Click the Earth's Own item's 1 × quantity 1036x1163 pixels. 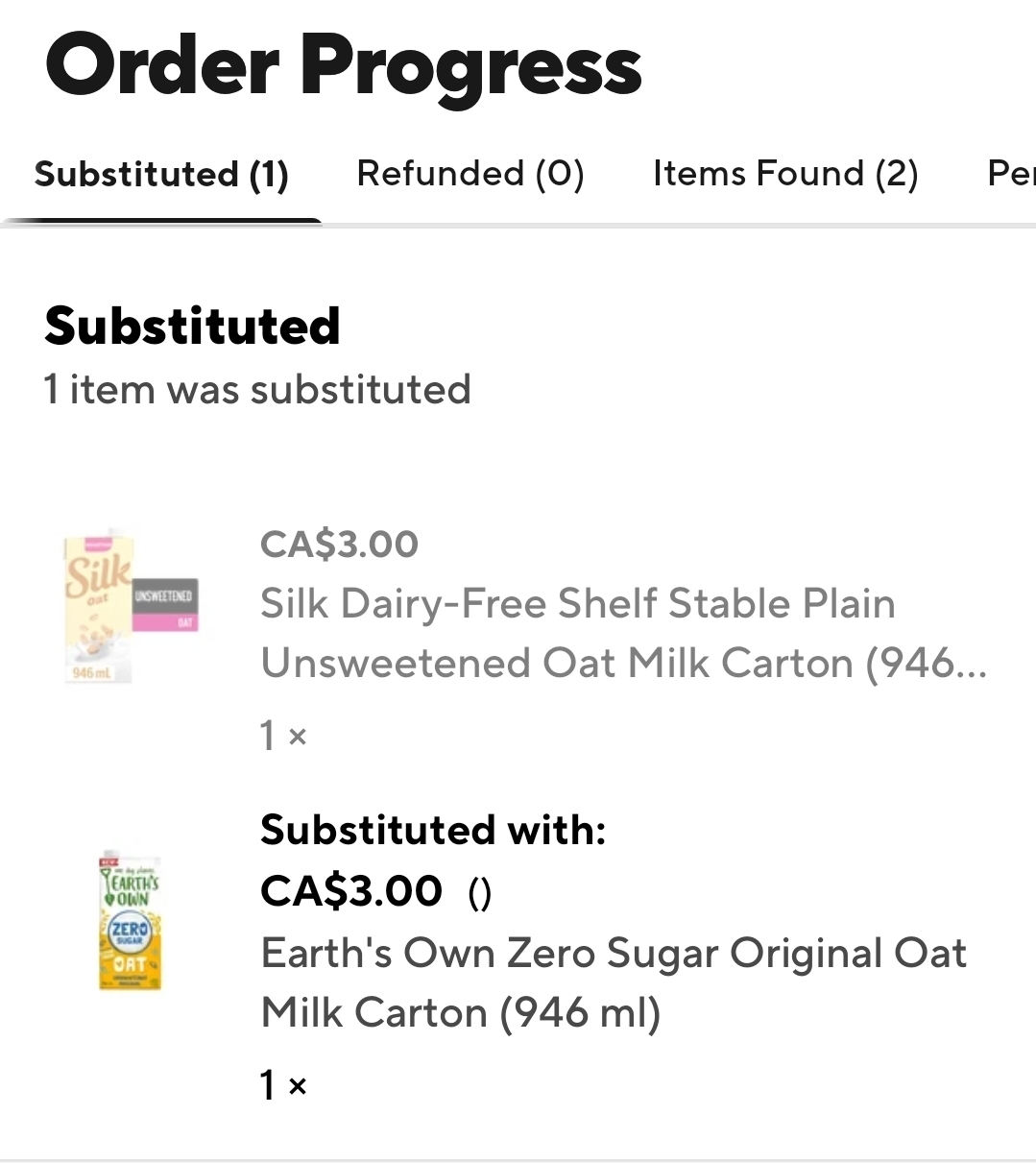283,1085
